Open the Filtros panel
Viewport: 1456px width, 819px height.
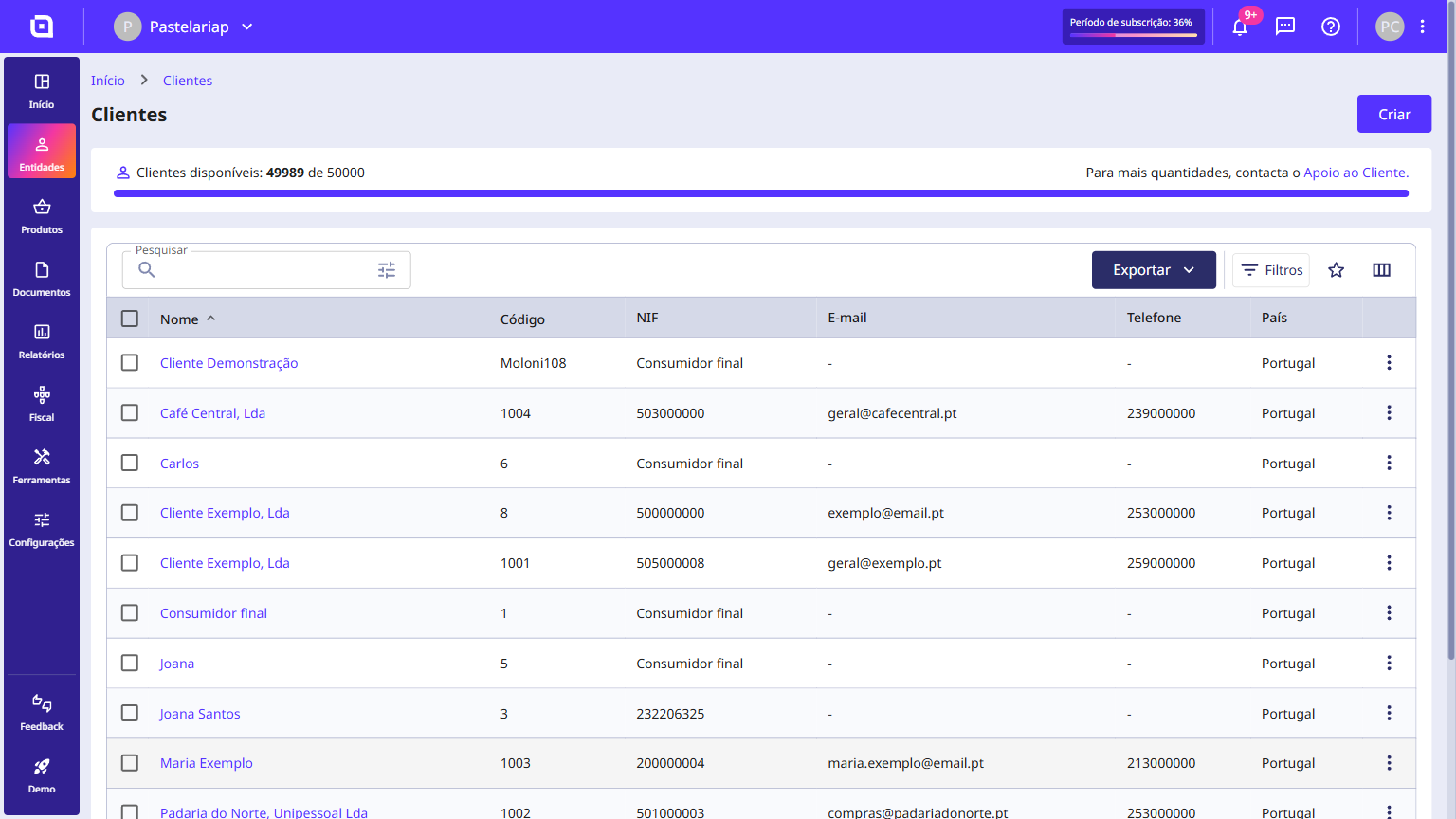click(x=1271, y=270)
